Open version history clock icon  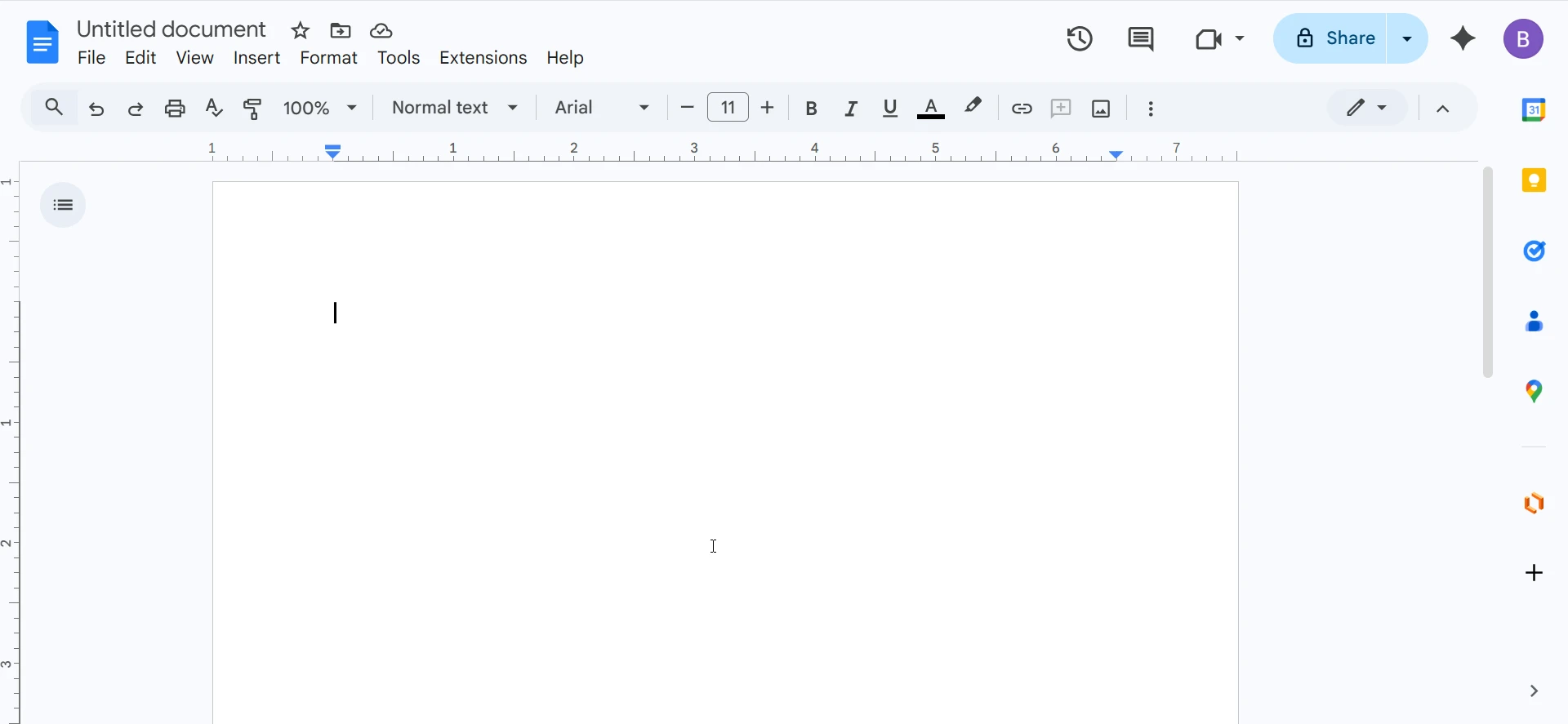1080,38
